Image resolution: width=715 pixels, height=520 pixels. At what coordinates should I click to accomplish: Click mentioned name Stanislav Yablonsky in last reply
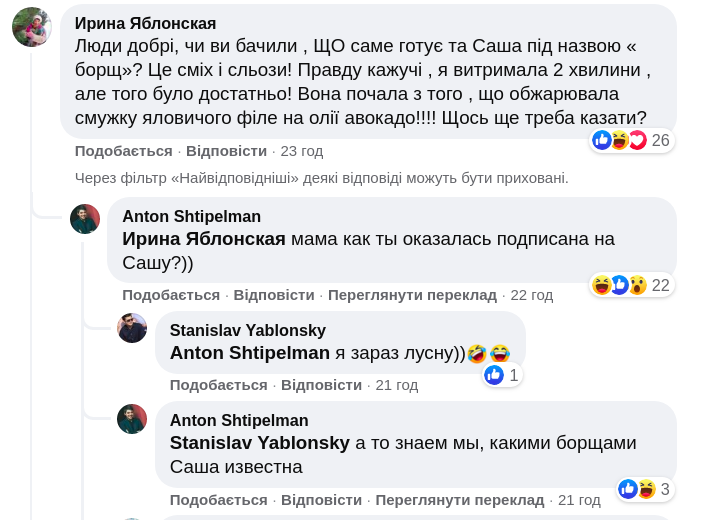pos(260,442)
